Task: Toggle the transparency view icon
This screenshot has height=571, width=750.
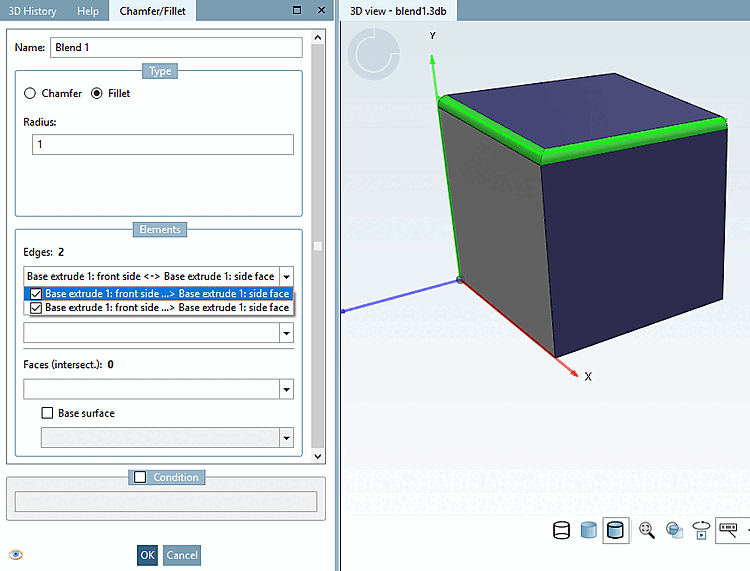Action: click(x=674, y=530)
